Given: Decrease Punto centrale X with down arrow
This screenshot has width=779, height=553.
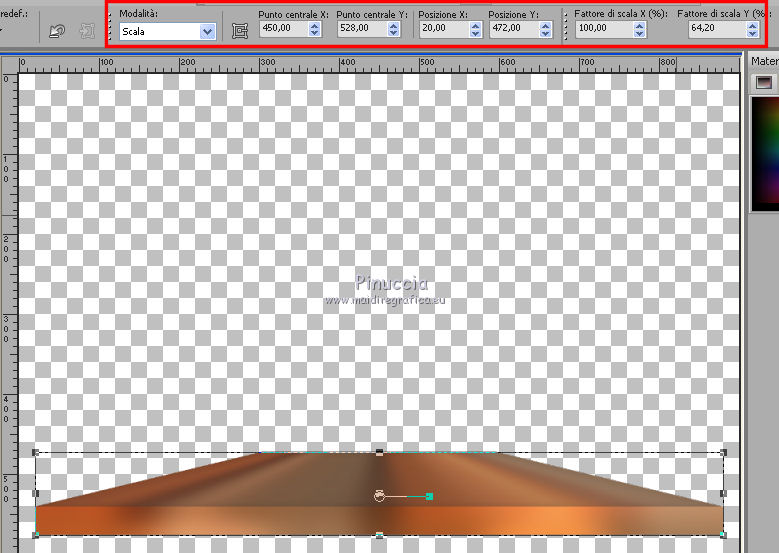Looking at the screenshot, I should coord(314,33).
